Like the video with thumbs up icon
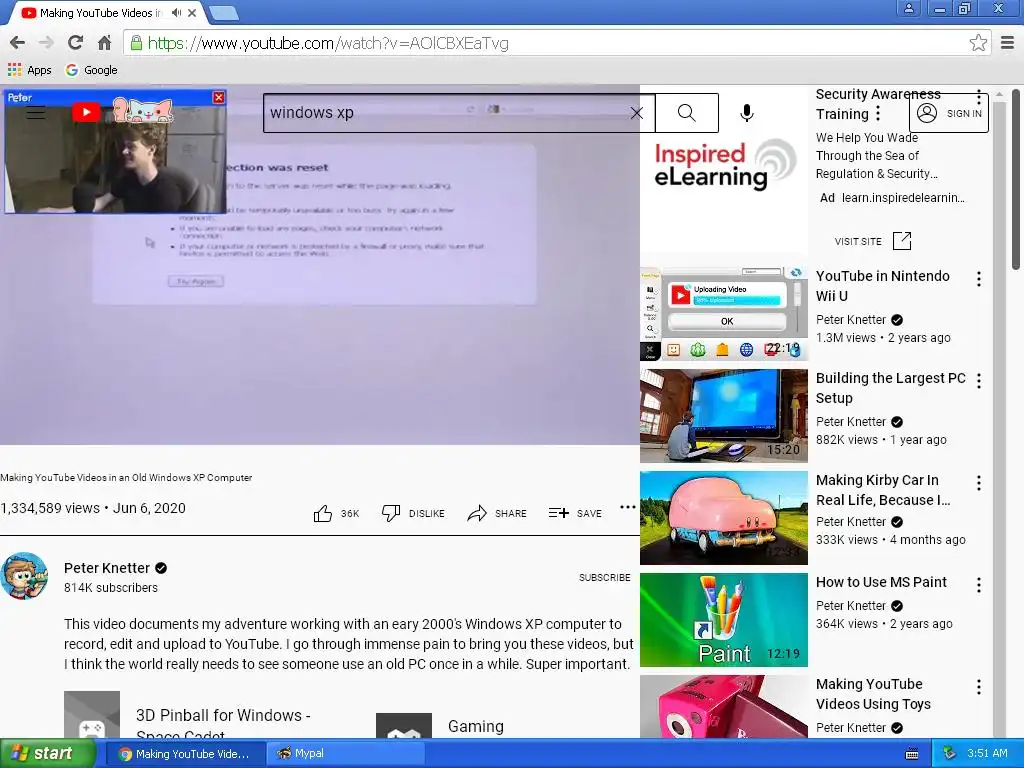The height and width of the screenshot is (768, 1024). tap(323, 513)
